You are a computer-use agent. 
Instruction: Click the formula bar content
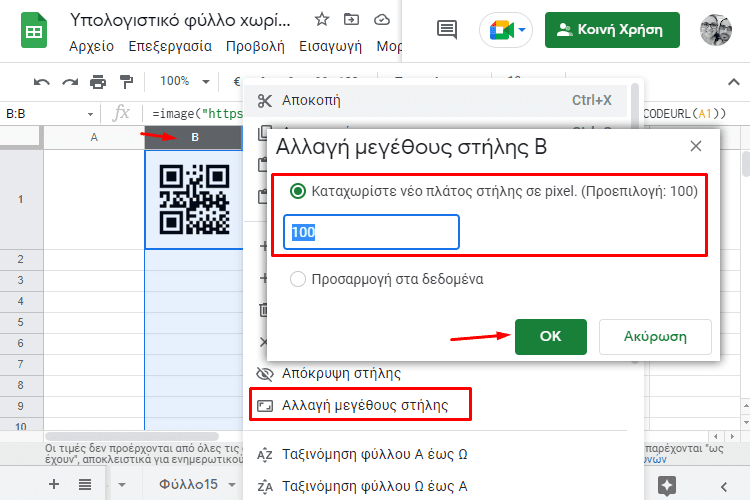198,114
